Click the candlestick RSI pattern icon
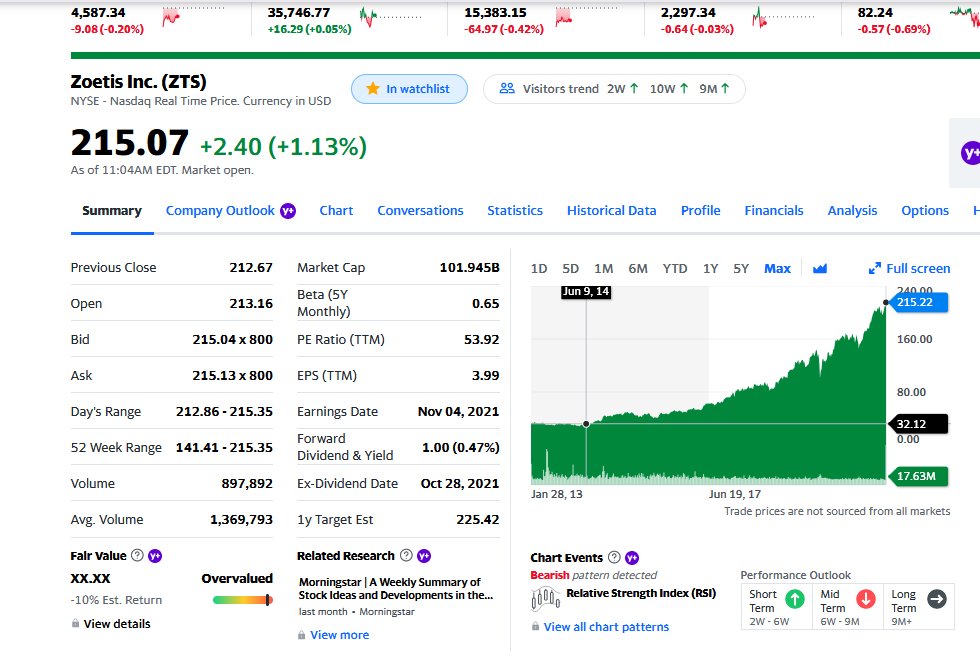Viewport: 980px width, 664px height. (545, 598)
